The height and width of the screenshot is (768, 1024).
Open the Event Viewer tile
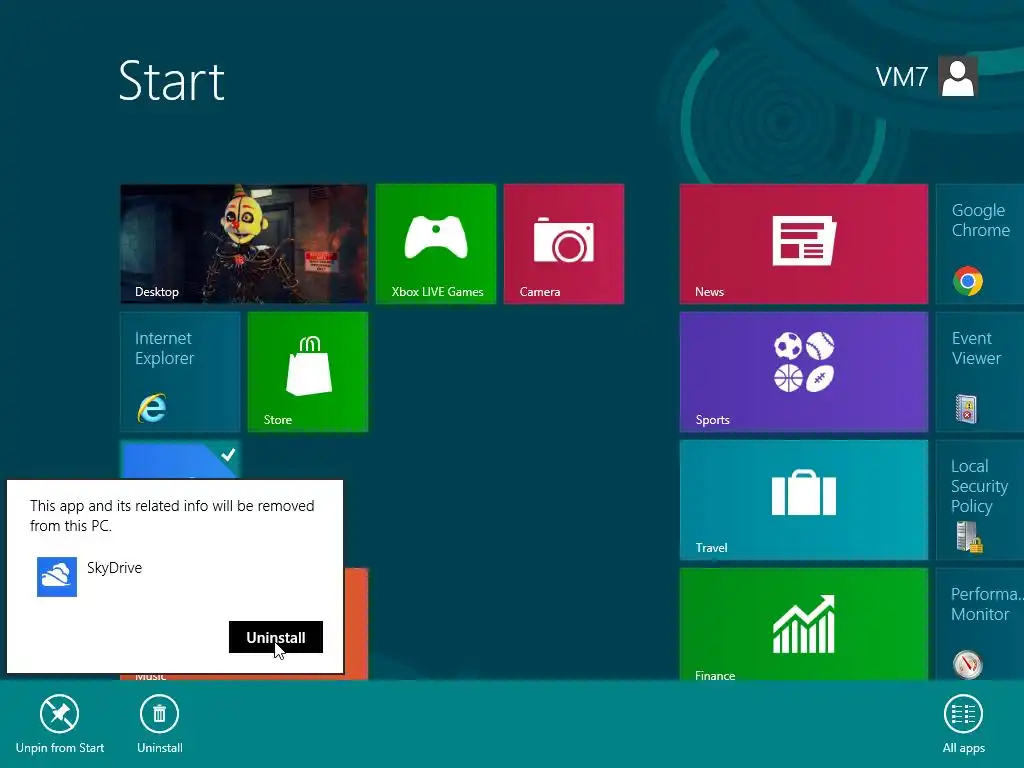click(x=980, y=372)
